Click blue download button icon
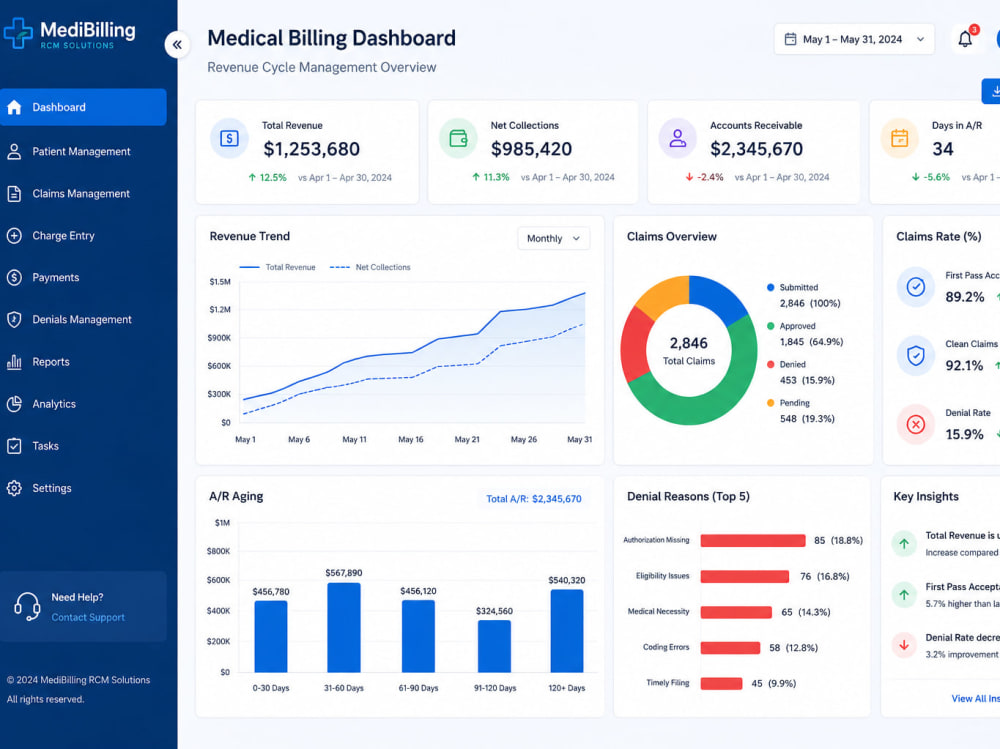The height and width of the screenshot is (749, 1000). coord(994,91)
